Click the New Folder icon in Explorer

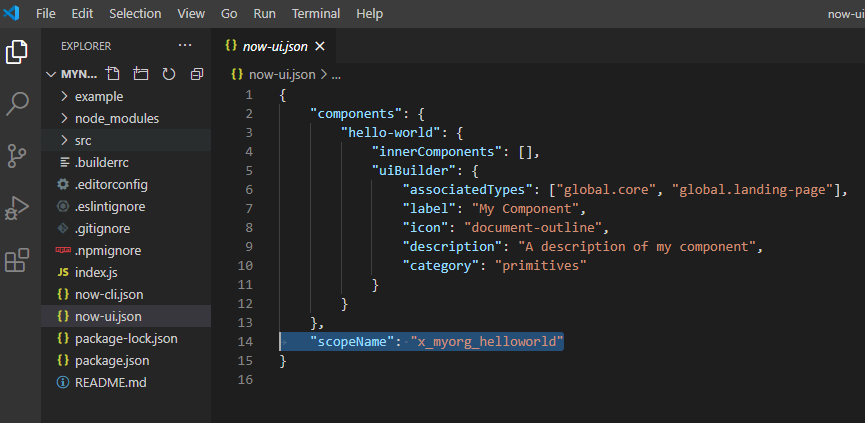point(141,74)
